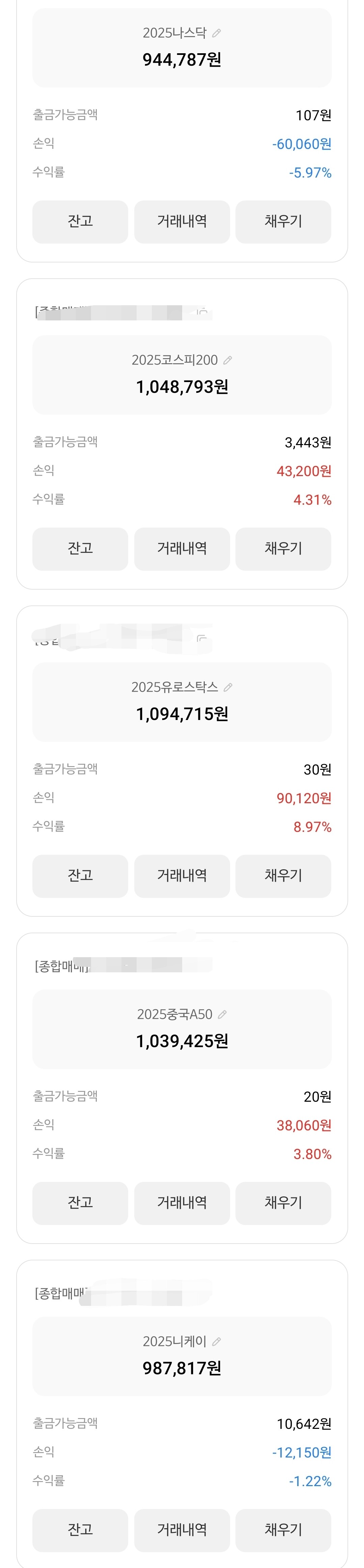The width and height of the screenshot is (364, 1568).
Task: Tap 채우기 for 2025코스피200 account
Action: pyautogui.click(x=283, y=548)
